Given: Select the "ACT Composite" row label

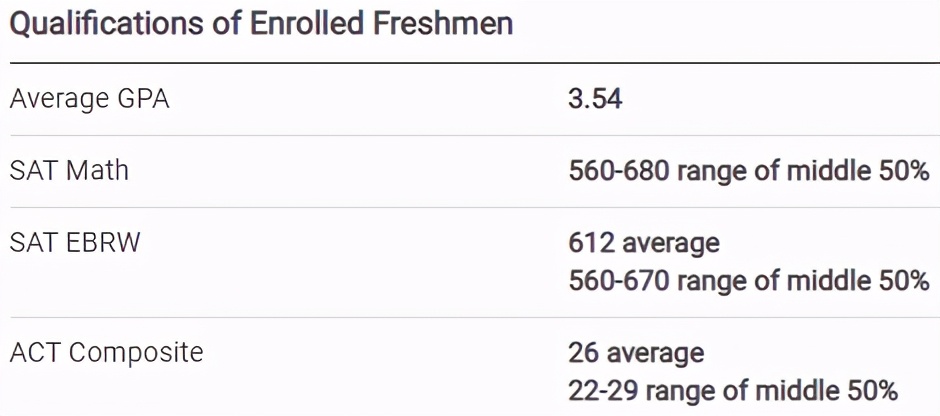Looking at the screenshot, I should click(106, 352).
